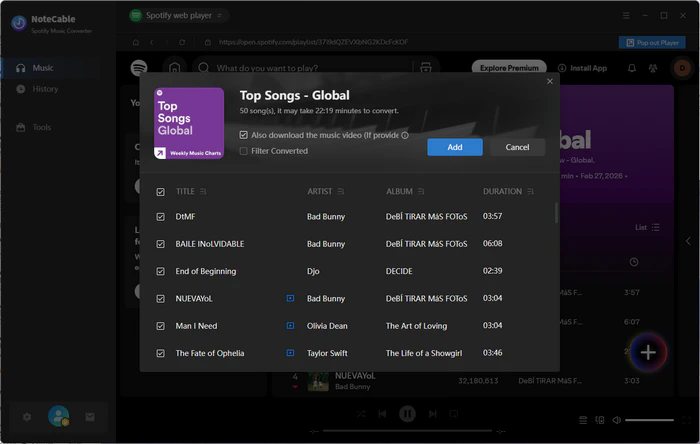Skip to previous track
700x444 pixels.
(382, 414)
